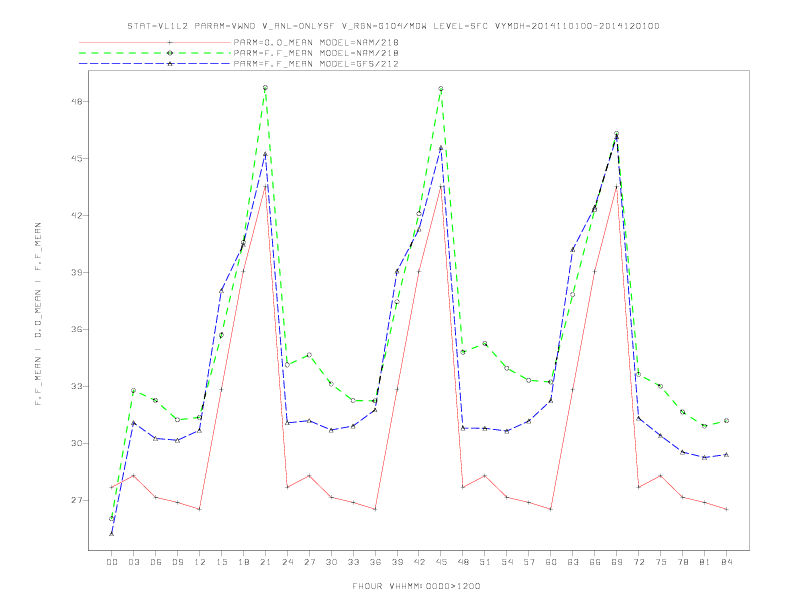Click x-axis tick label 06
792x612 pixels.
(x=156, y=562)
